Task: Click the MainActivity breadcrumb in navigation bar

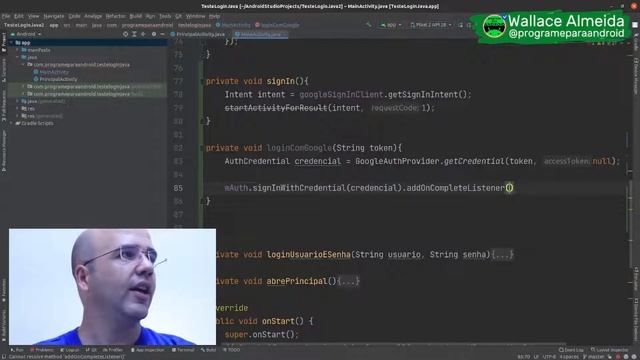Action: pyautogui.click(x=233, y=25)
